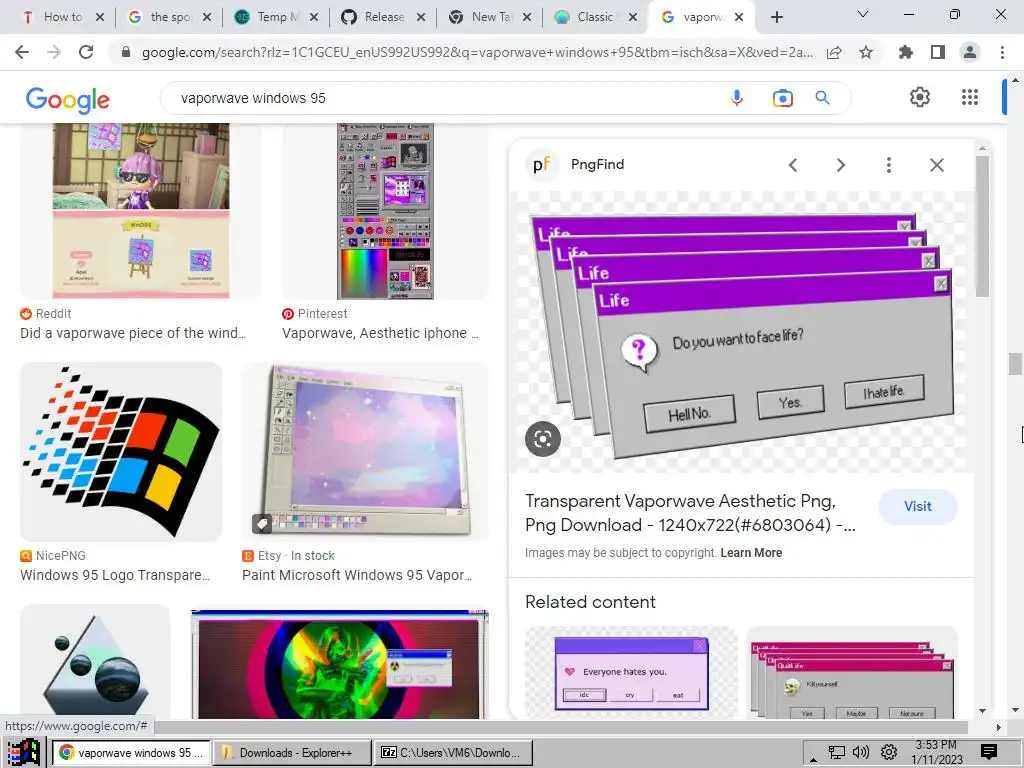Click the preview panel scrollbar thumb

tap(982, 225)
